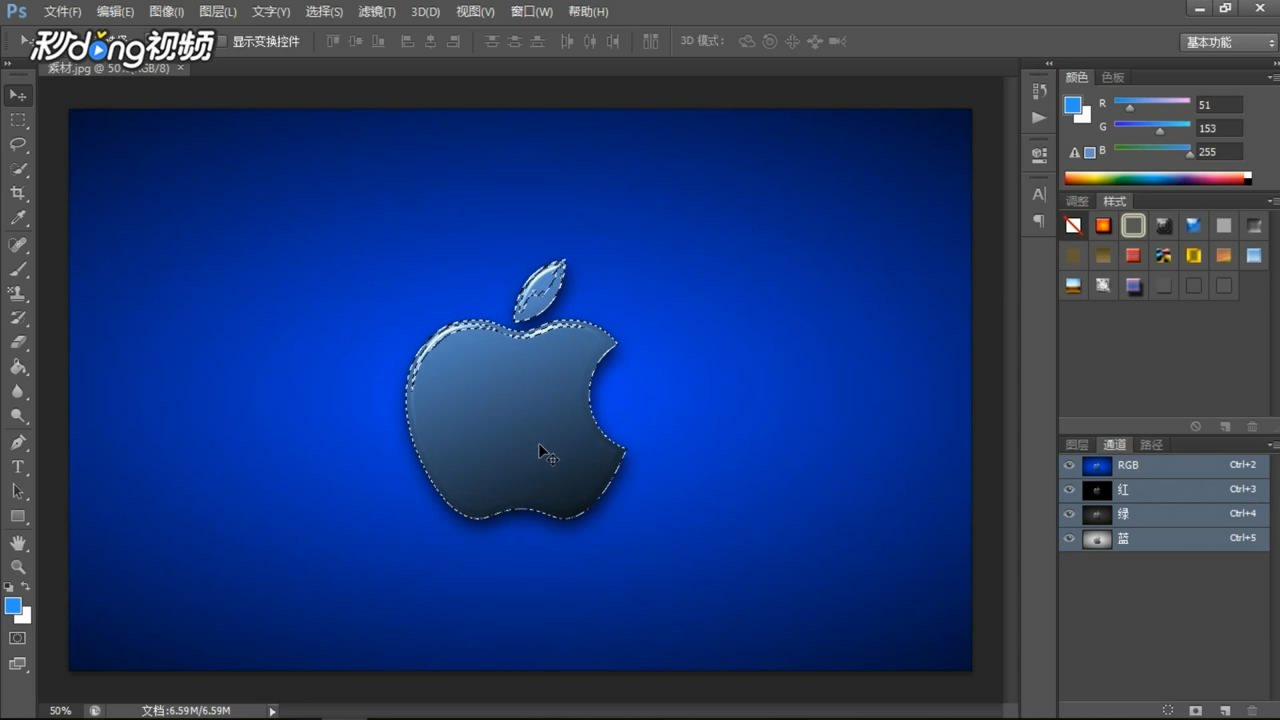Load channel as selection icon
The height and width of the screenshot is (720, 1280).
(x=1168, y=709)
